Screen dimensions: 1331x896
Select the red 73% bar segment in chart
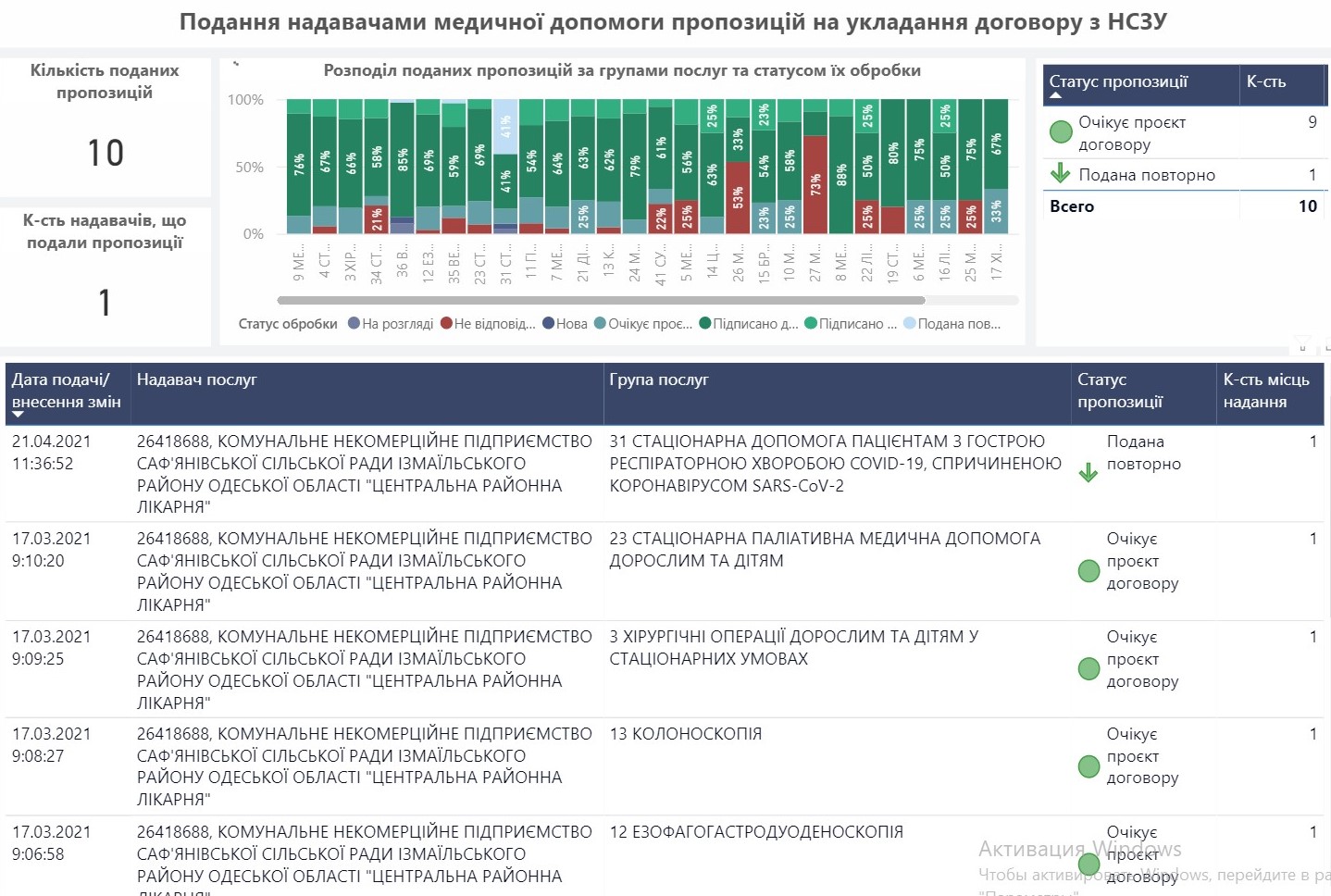(815, 184)
